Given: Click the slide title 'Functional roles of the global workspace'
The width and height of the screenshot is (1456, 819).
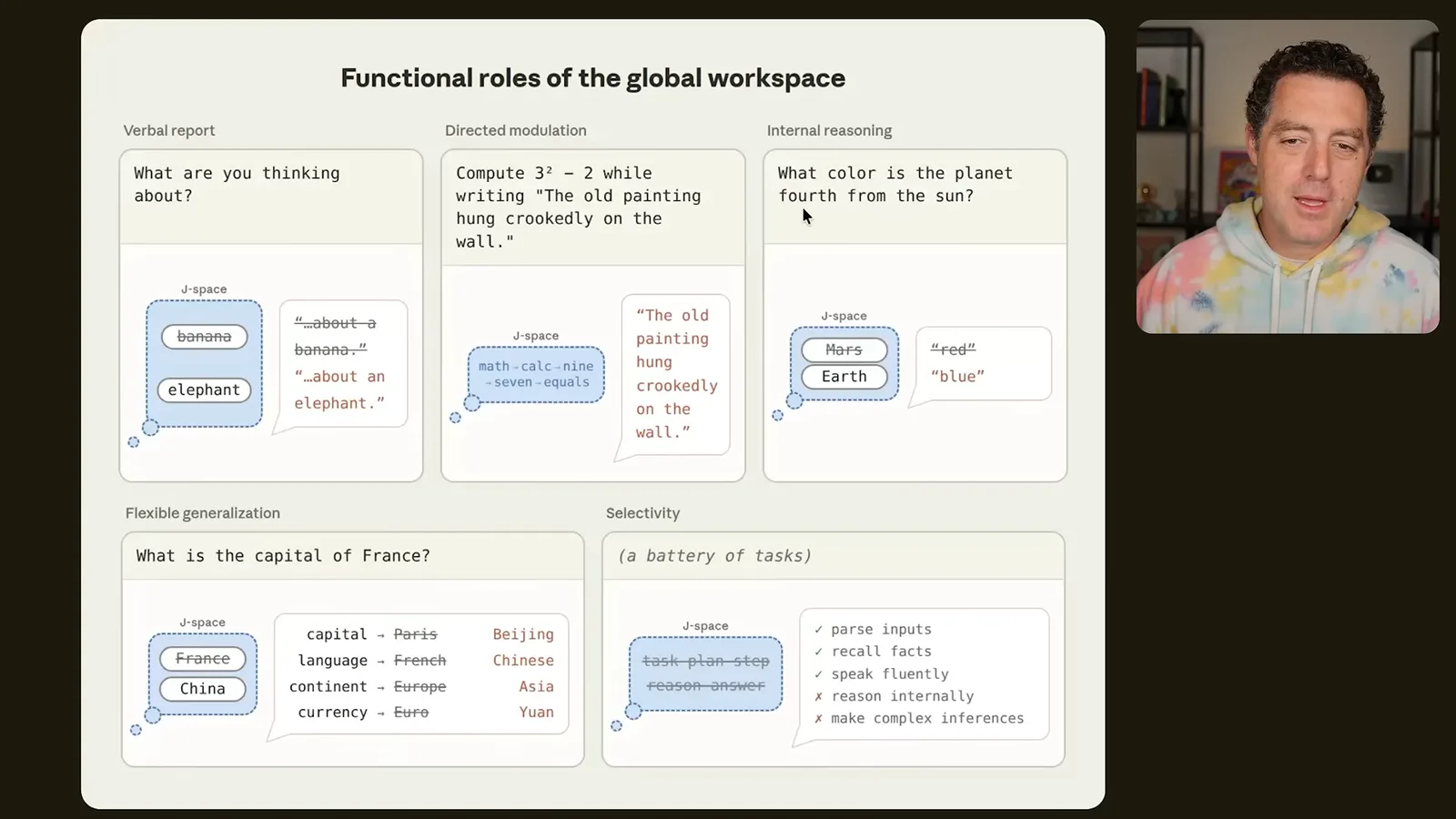Looking at the screenshot, I should (x=592, y=78).
